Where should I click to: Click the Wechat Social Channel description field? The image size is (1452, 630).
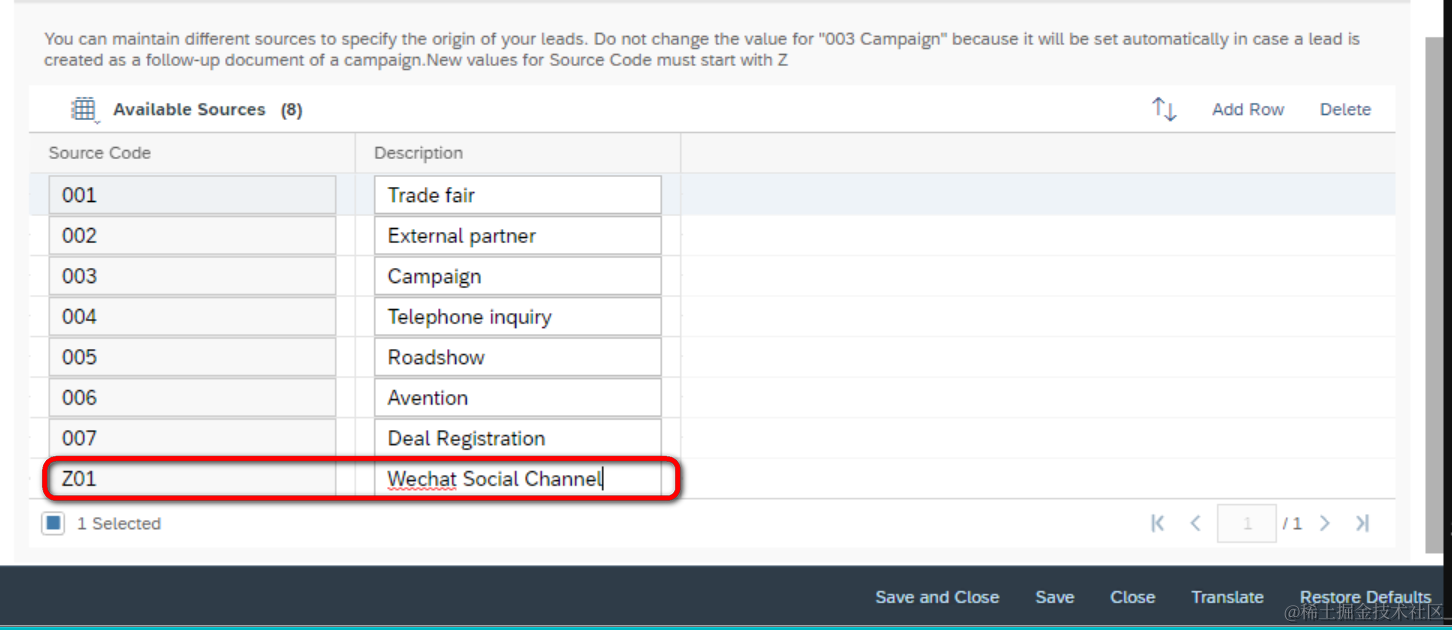[x=518, y=478]
